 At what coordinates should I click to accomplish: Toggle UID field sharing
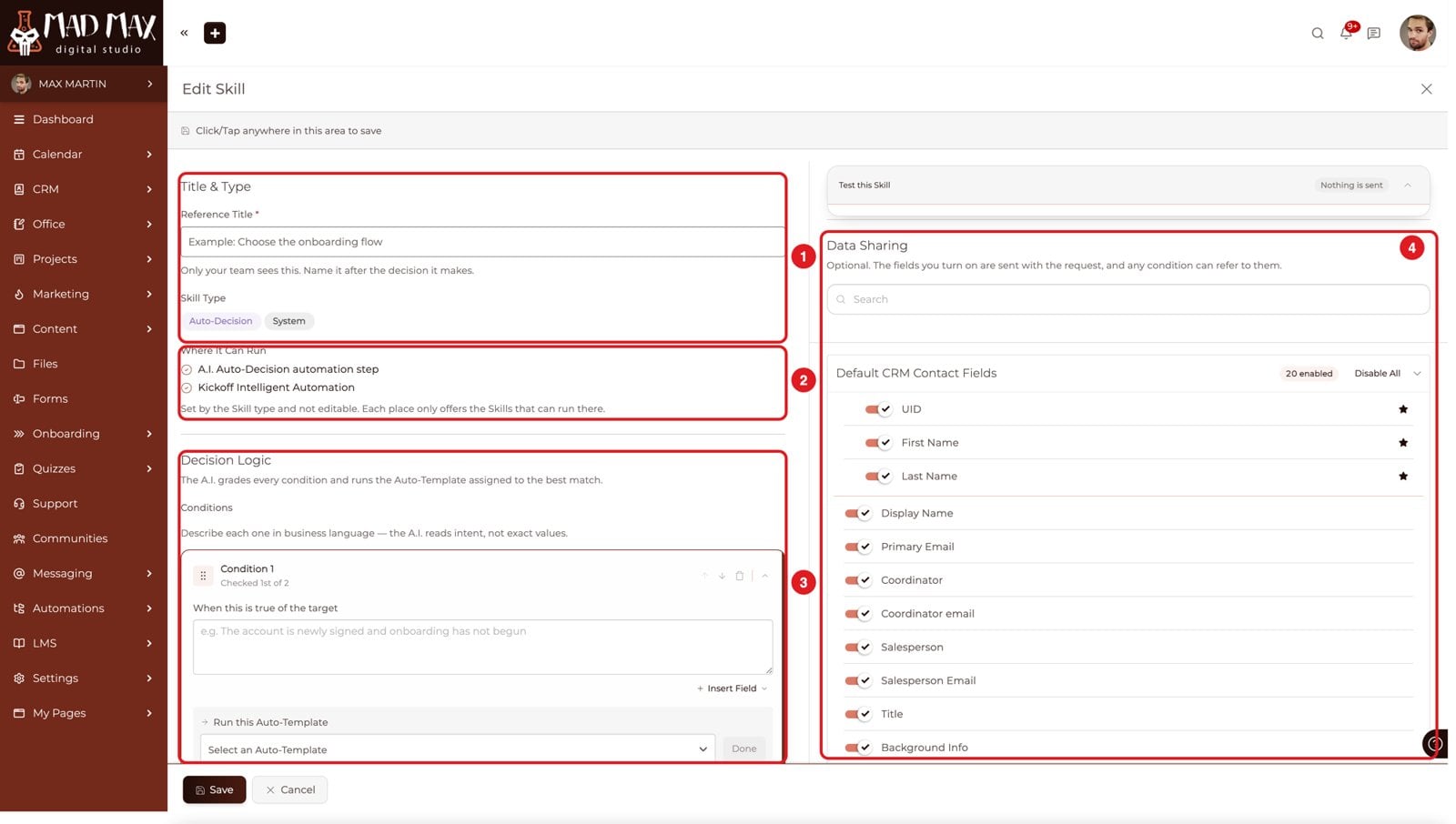[878, 409]
